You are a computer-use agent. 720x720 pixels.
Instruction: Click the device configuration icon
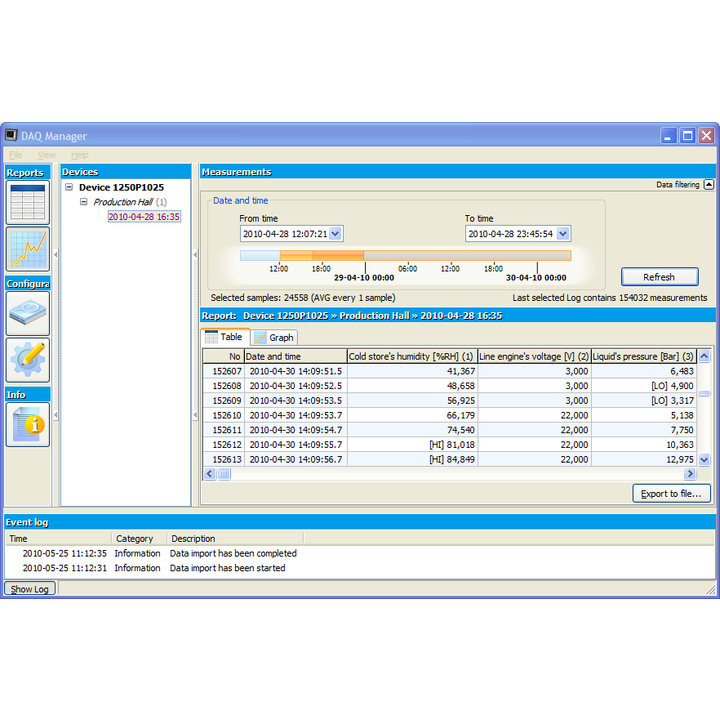(27, 312)
